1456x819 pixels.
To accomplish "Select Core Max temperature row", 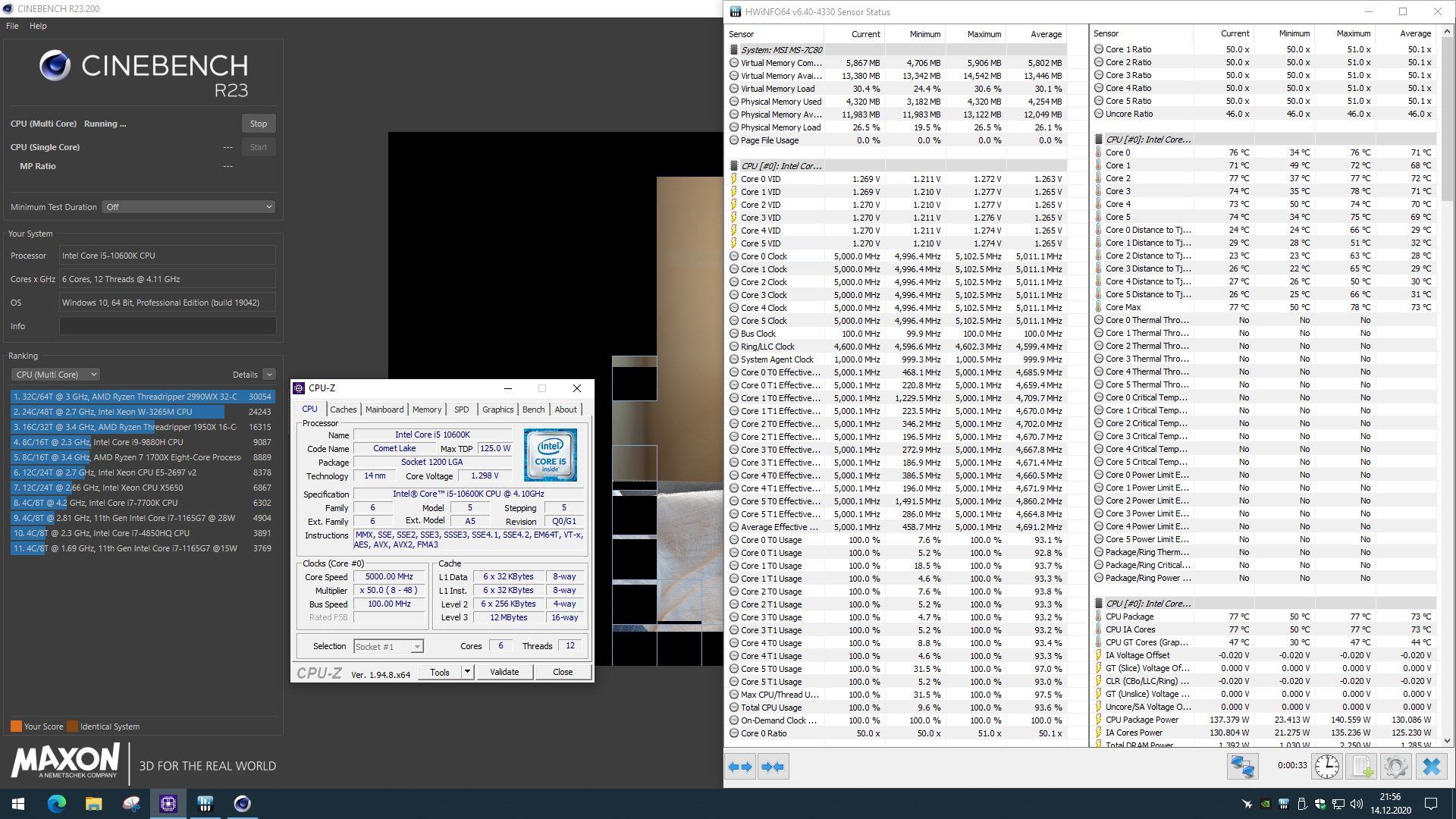I will click(x=1264, y=307).
